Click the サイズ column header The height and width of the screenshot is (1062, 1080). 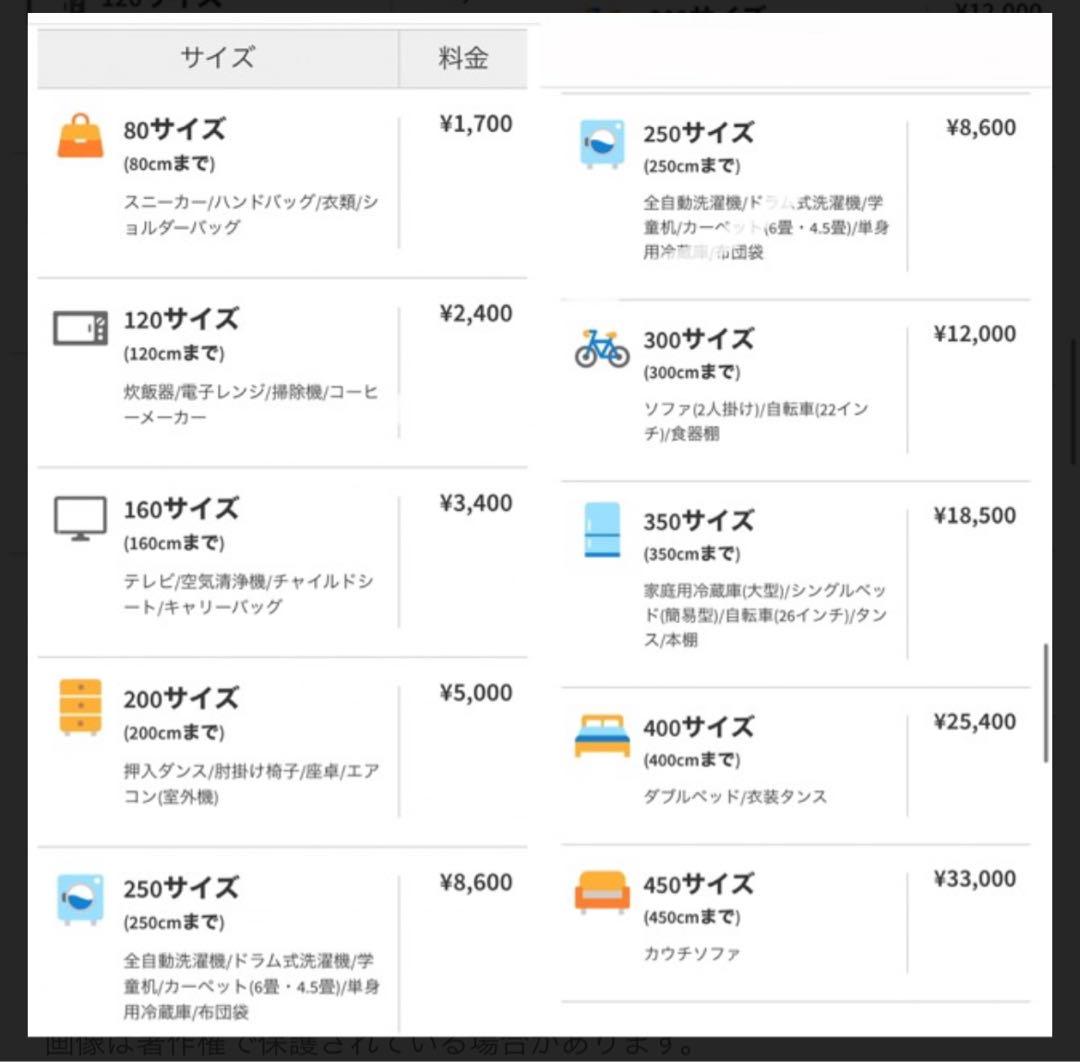click(217, 58)
